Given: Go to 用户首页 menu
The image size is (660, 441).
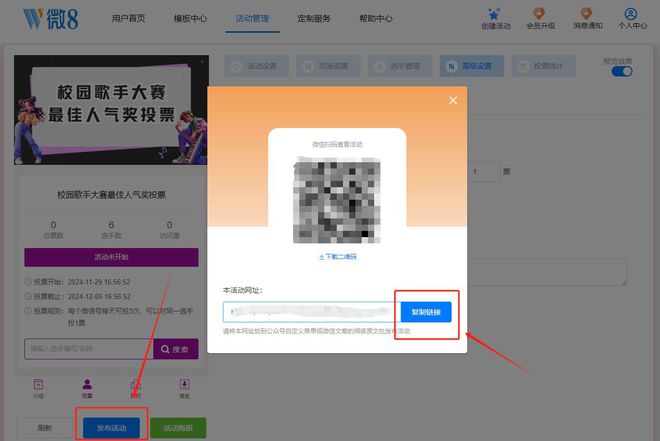Looking at the screenshot, I should click(x=128, y=19).
